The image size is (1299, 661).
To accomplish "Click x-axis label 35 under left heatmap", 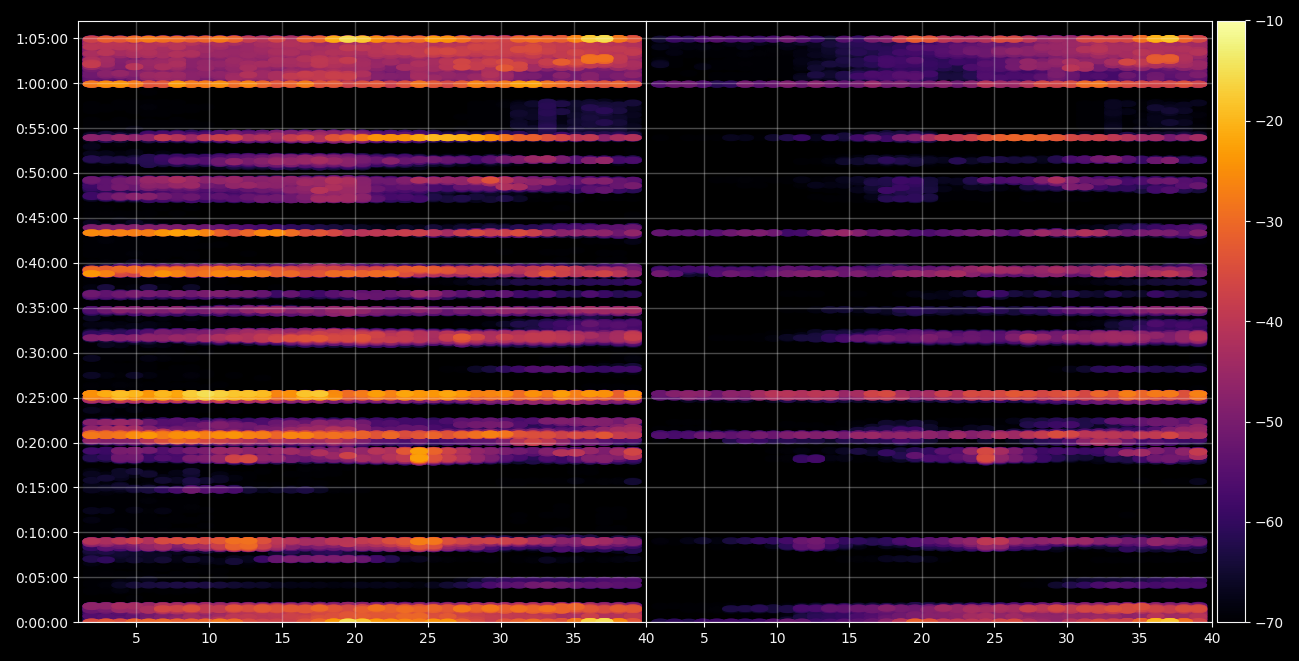I will click(573, 637).
